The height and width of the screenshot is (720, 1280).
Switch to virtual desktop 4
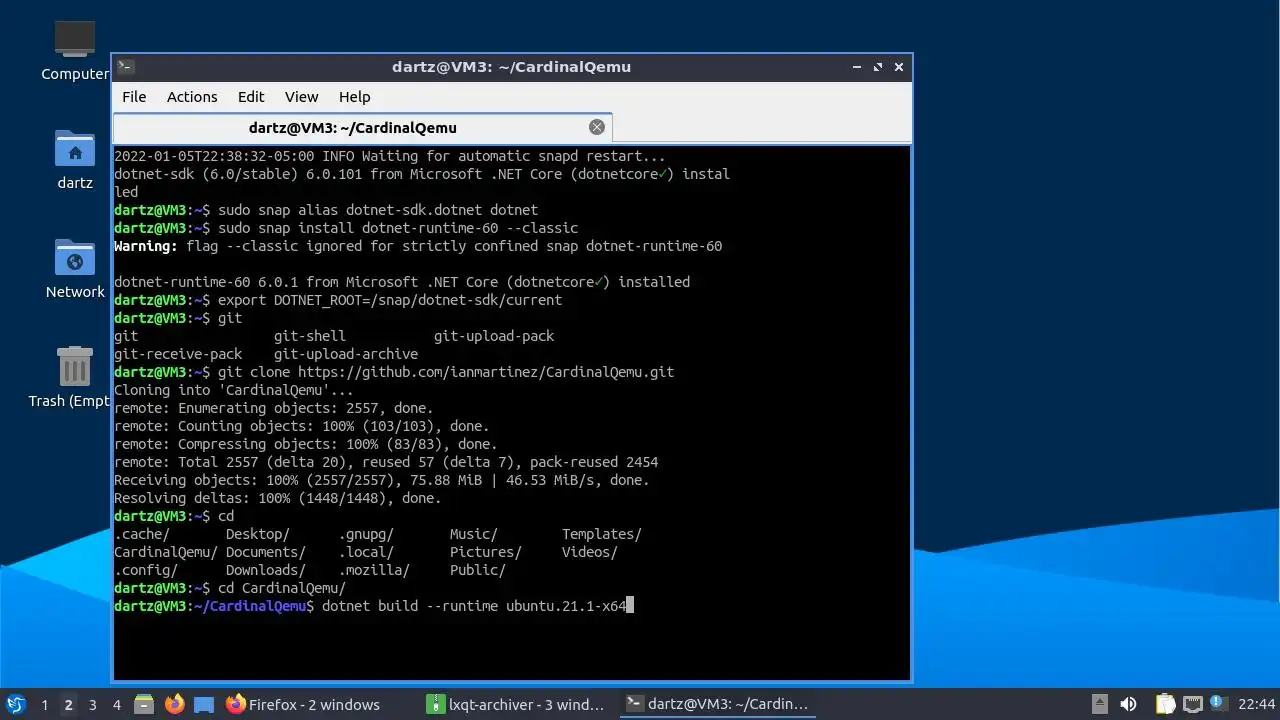click(117, 705)
